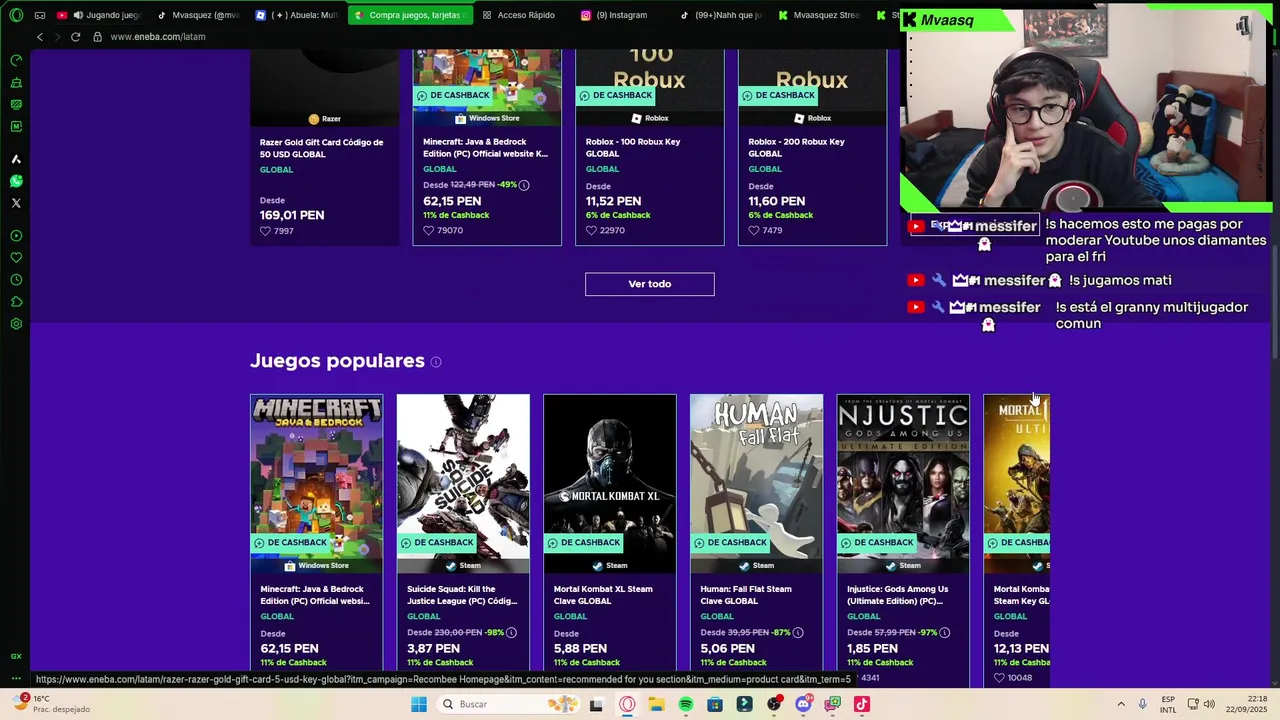Open Suicide Squad Kill the Justice League link
The image size is (1280, 720).
pyautogui.click(x=462, y=595)
